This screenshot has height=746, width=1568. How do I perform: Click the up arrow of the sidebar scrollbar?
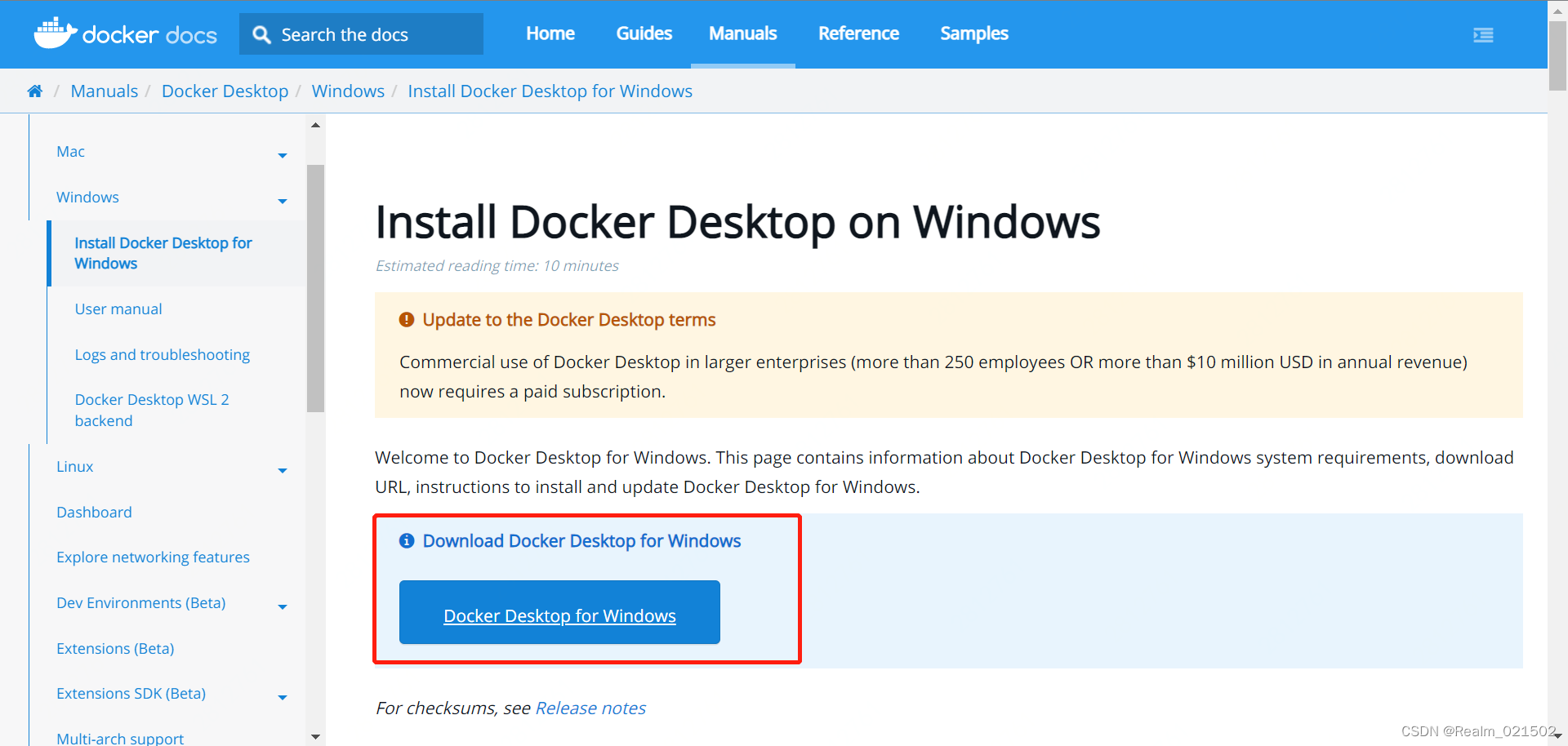(x=315, y=124)
